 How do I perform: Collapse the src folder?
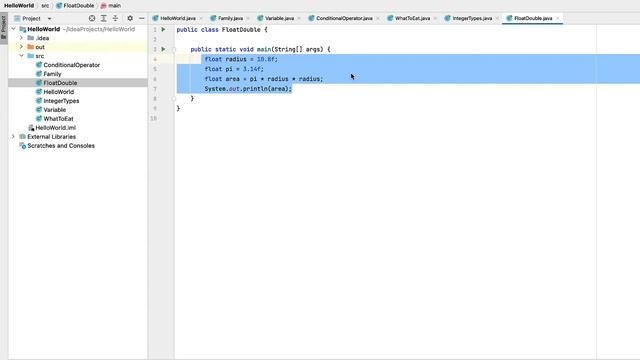[x=21, y=56]
